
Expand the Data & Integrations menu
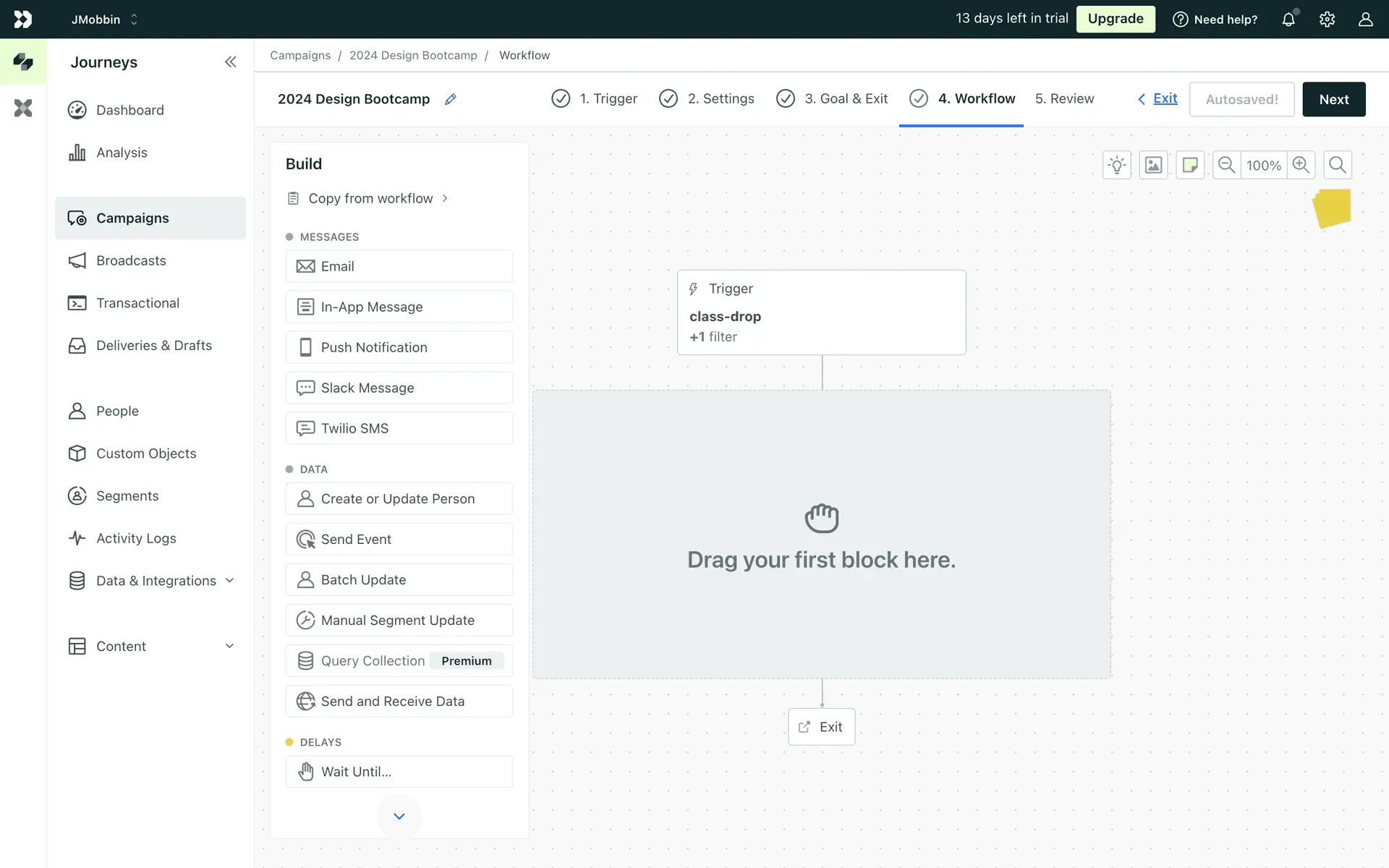[x=229, y=580]
